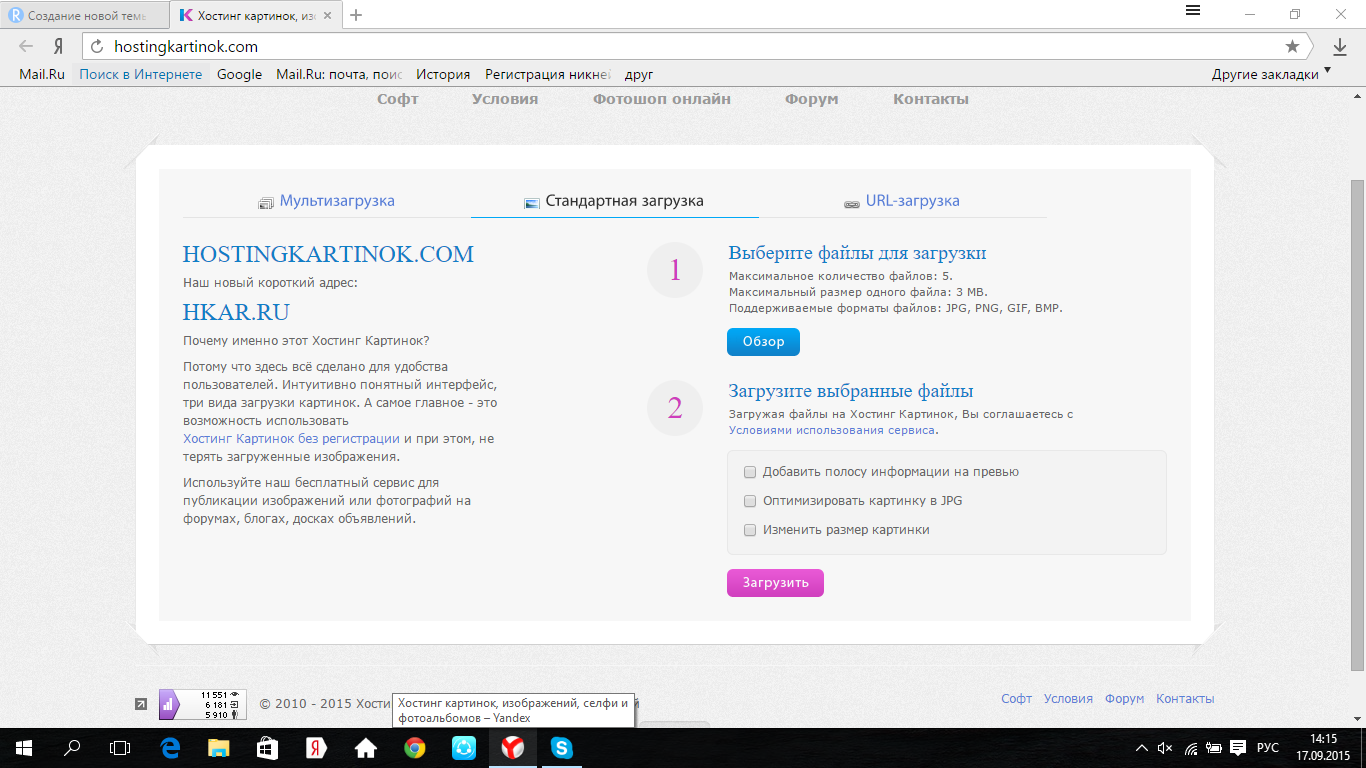This screenshot has height=768, width=1366.
Task: Reload the page with refresh icon
Action: point(97,46)
